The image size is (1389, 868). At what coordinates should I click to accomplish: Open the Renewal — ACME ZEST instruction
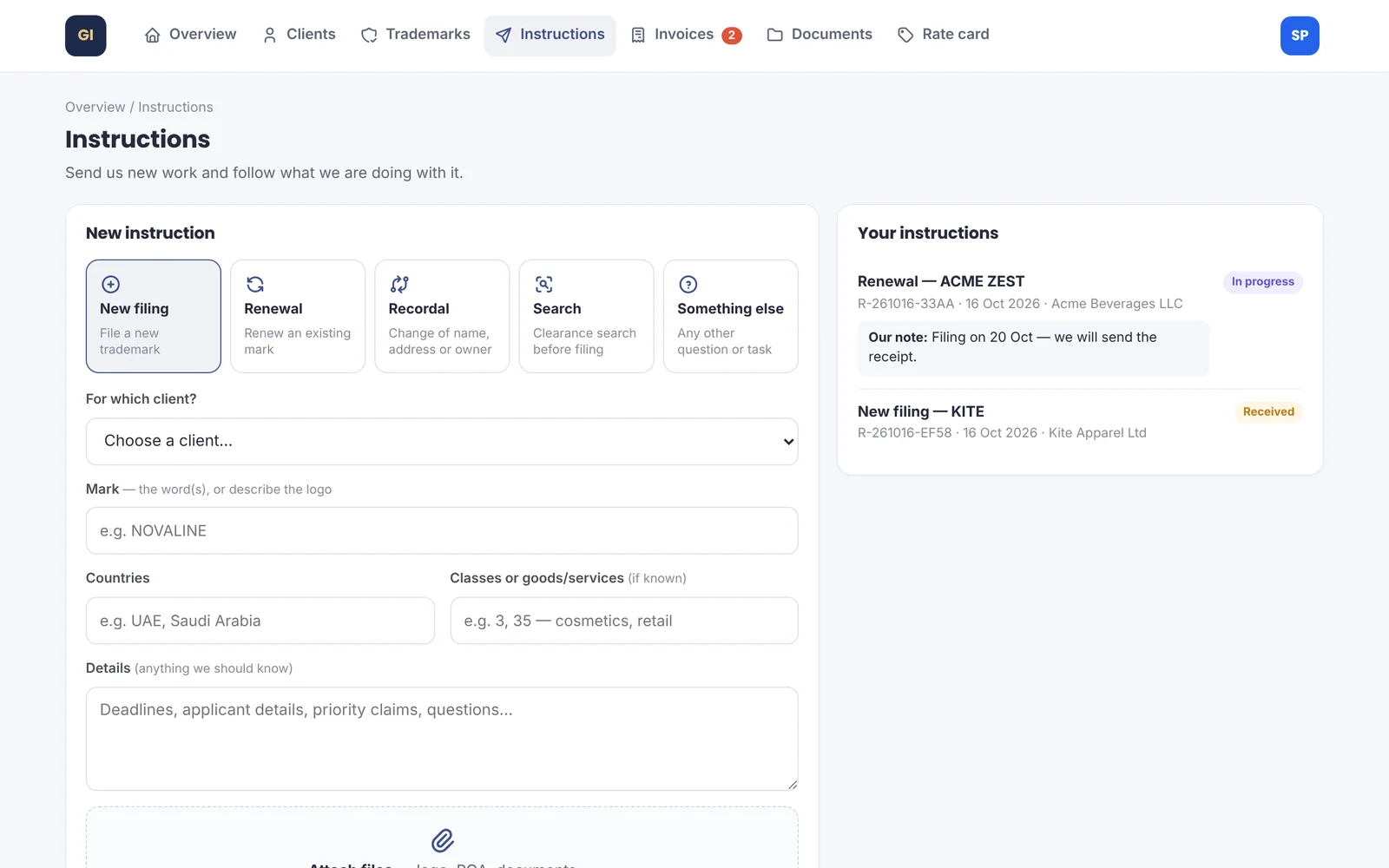941,281
